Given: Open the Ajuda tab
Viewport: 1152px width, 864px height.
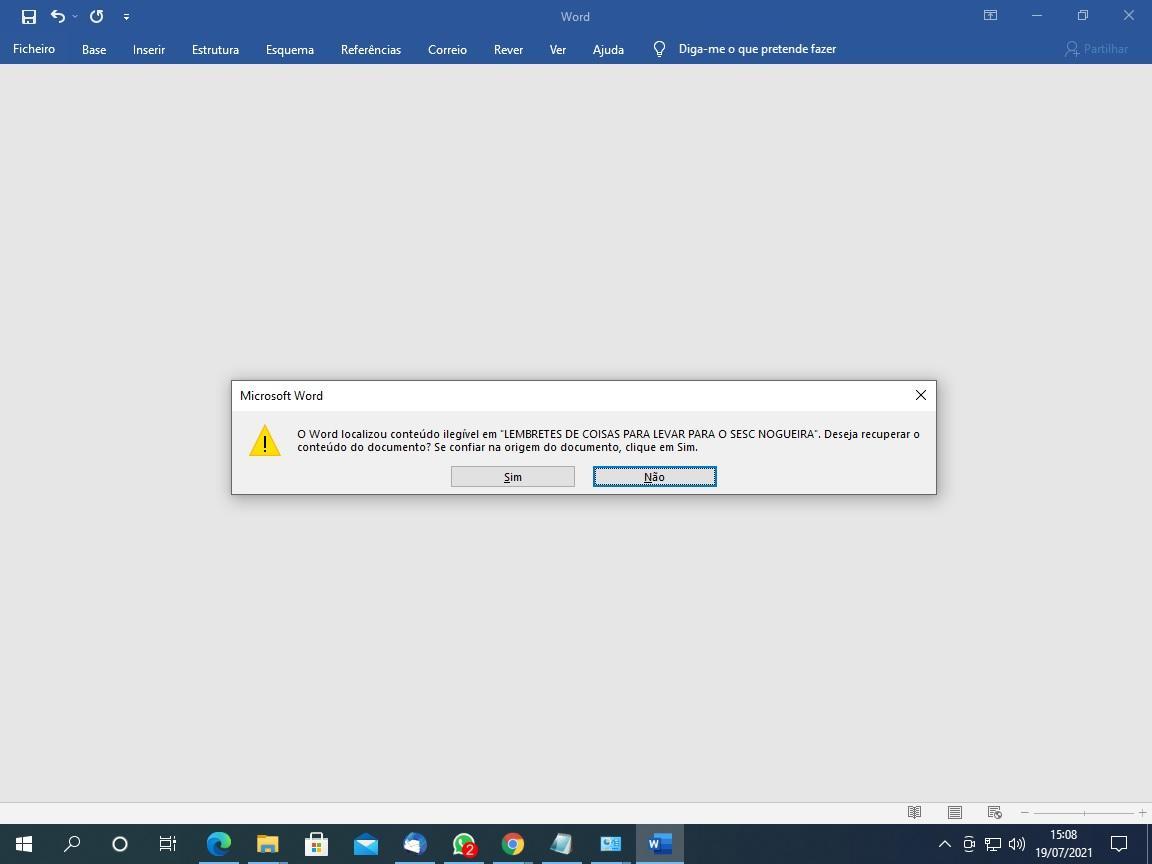Looking at the screenshot, I should pyautogui.click(x=608, y=49).
